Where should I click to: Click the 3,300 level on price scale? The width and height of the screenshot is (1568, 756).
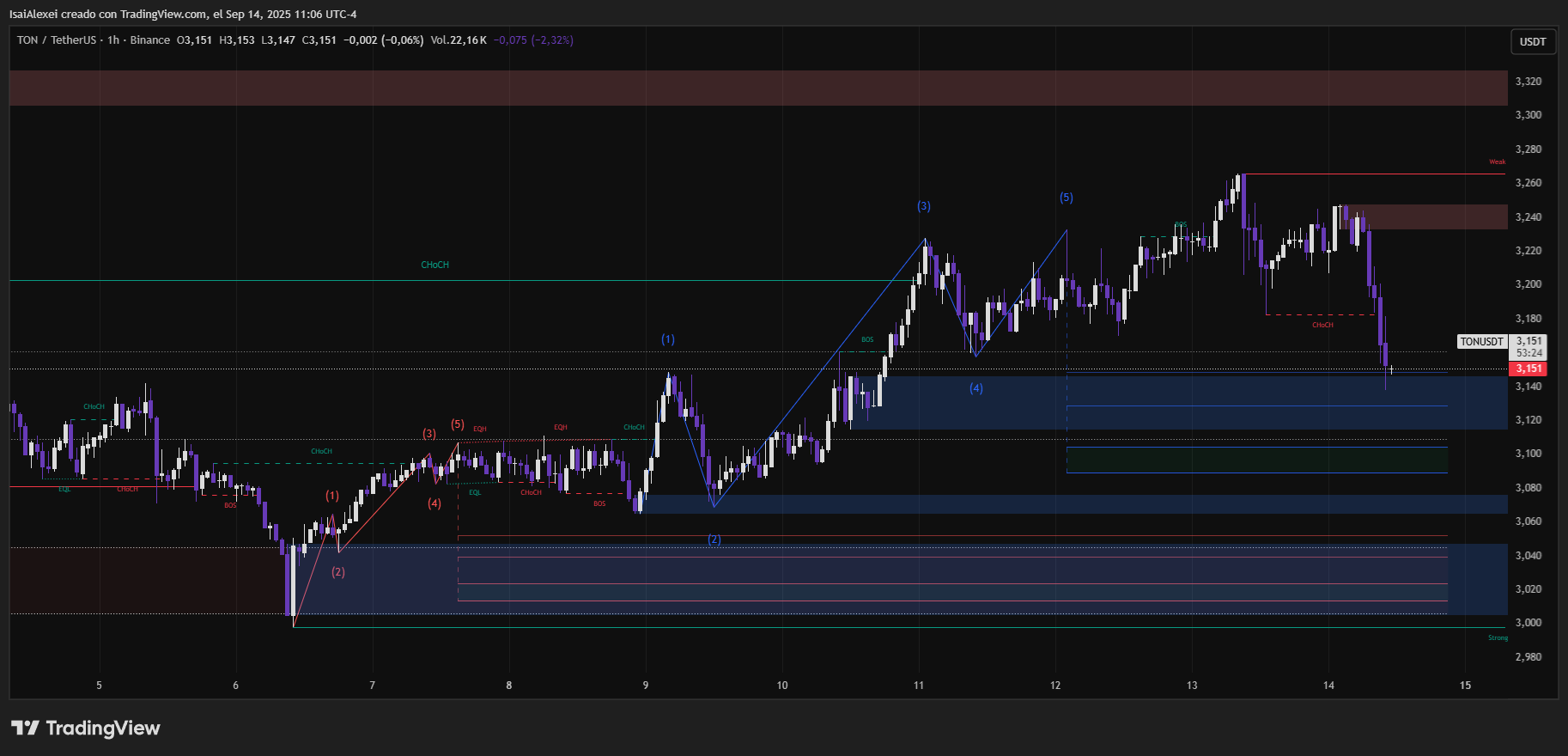pyautogui.click(x=1528, y=115)
